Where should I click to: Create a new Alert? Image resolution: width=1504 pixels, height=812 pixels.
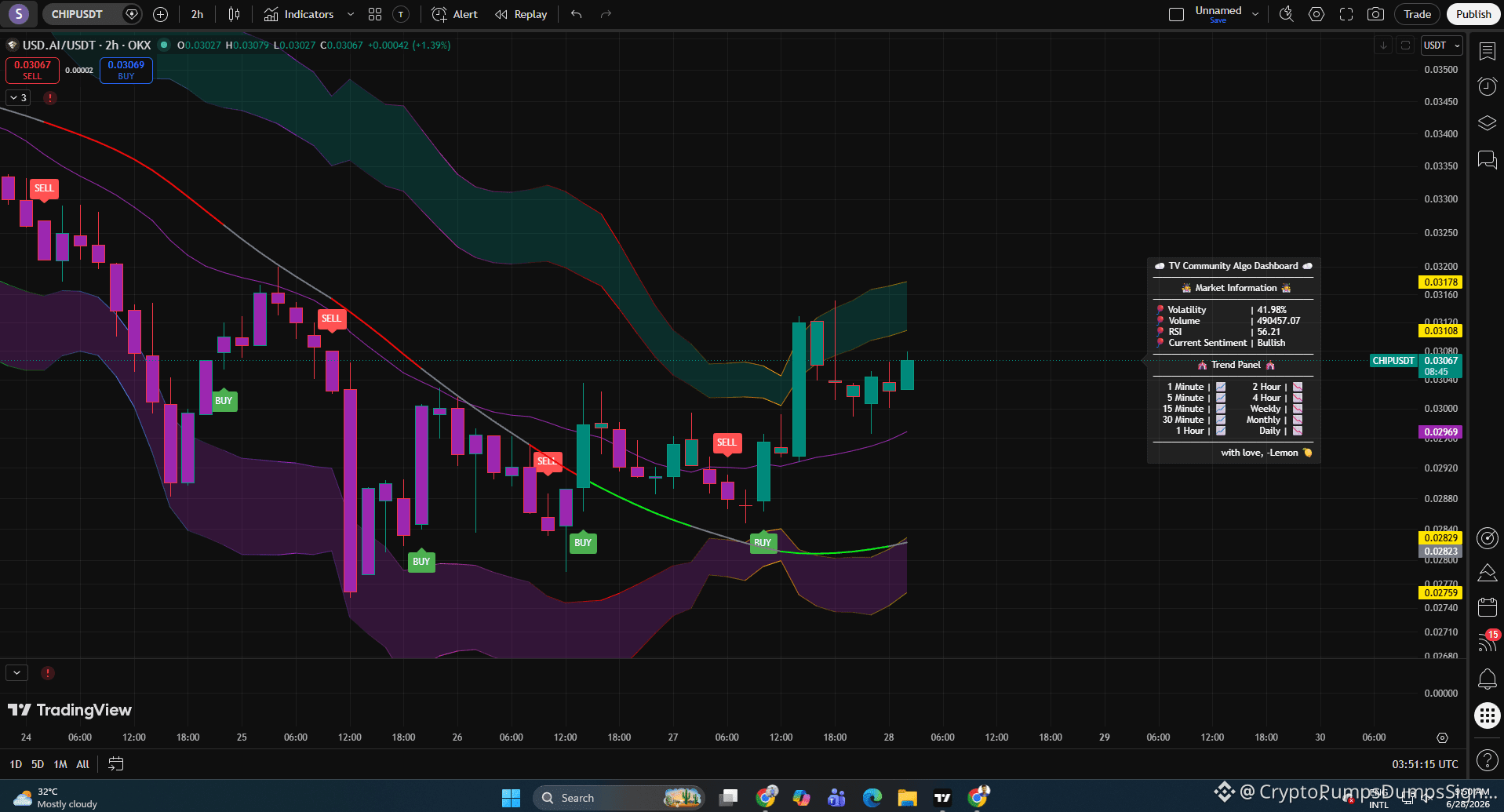455,14
